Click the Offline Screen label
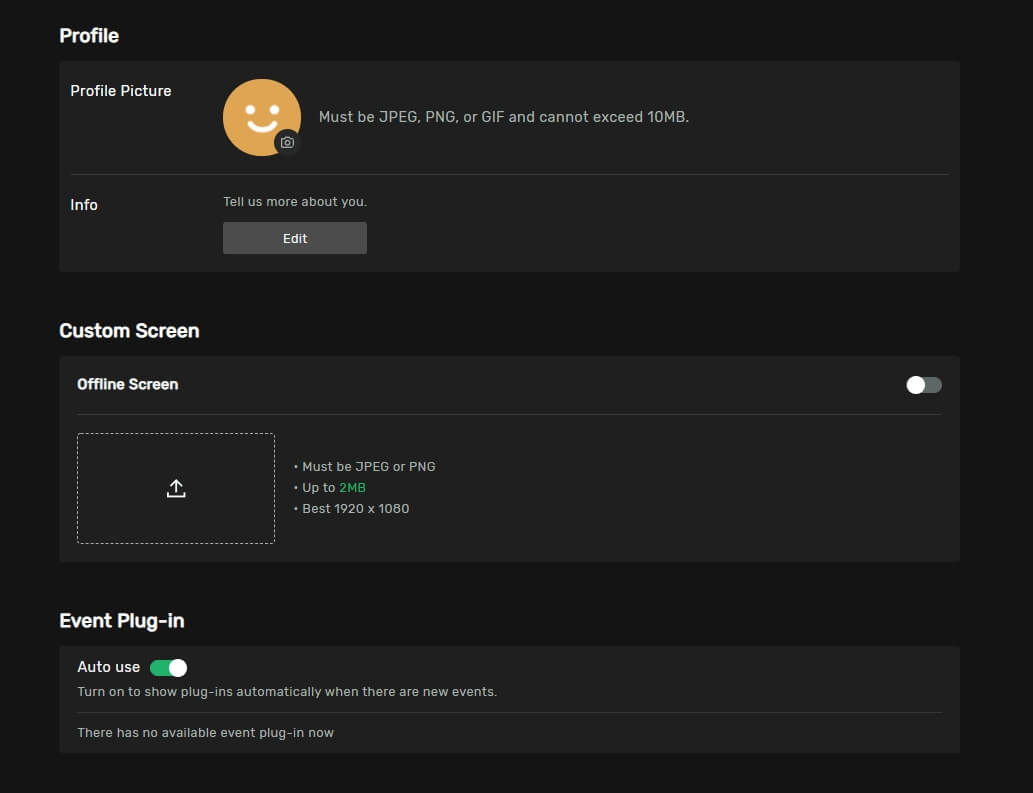This screenshot has width=1033, height=793. 127,385
